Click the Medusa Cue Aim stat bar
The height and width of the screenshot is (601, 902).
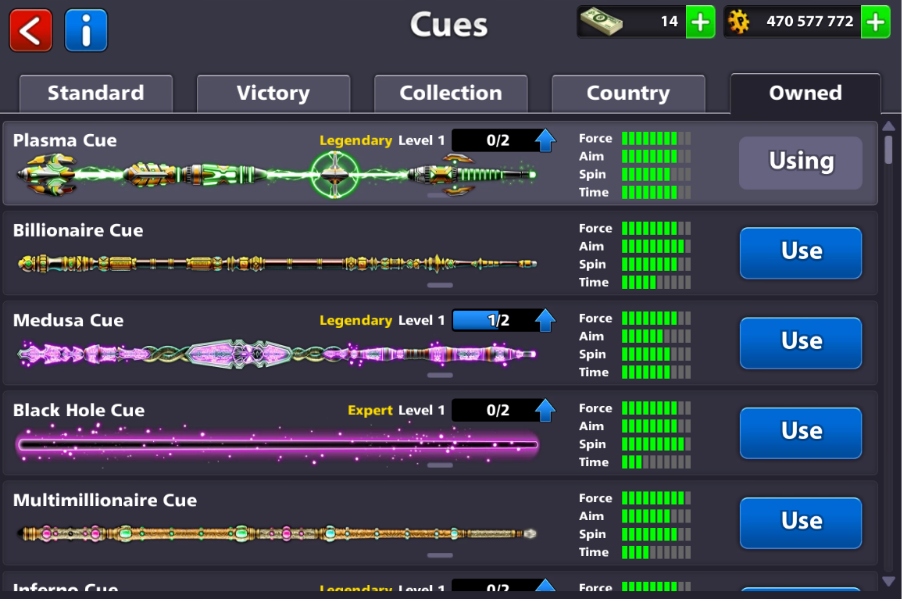[656, 336]
